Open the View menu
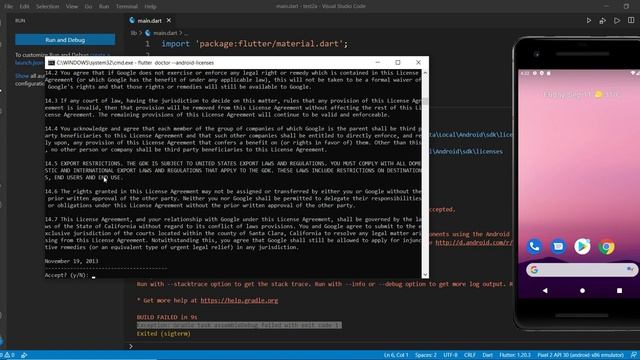The height and width of the screenshot is (360, 640). [x=72, y=6]
